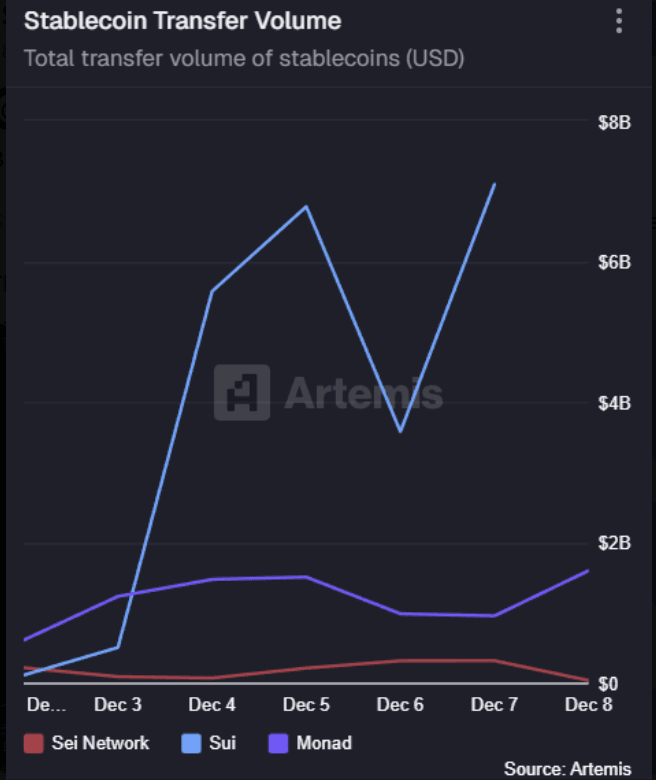Click the Monad line endpoint at Dec 8
Screen dimensions: 656x780
[x=588, y=571]
